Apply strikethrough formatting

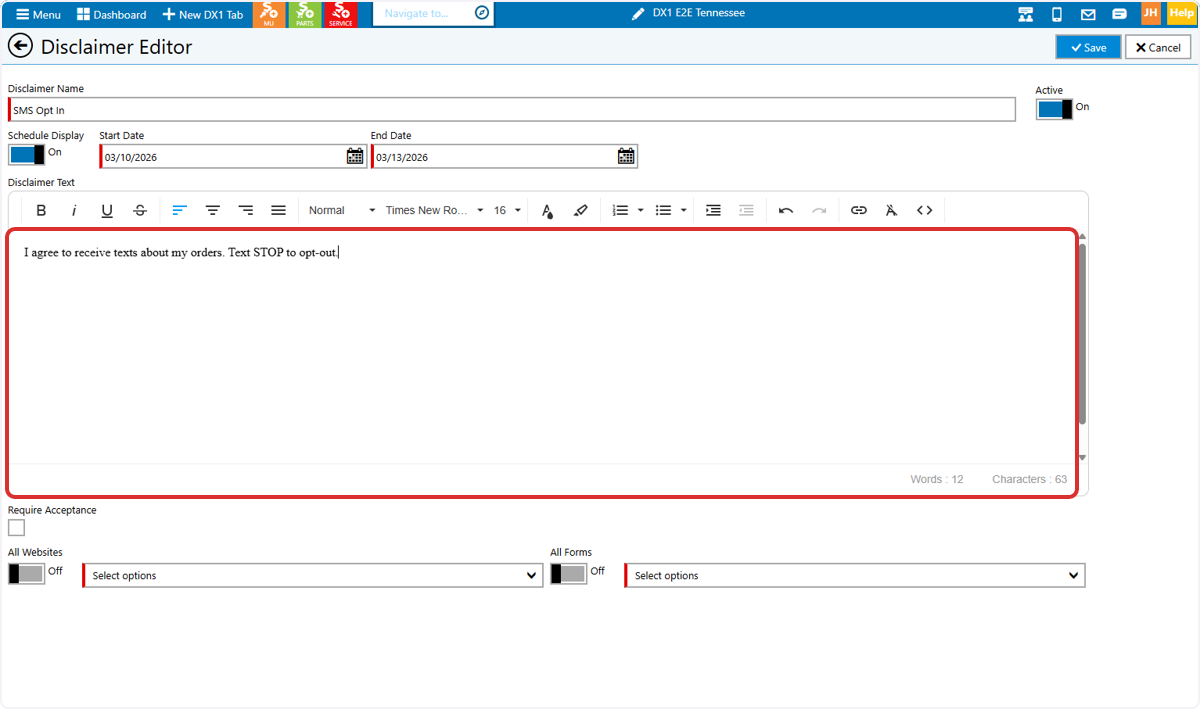(140, 210)
